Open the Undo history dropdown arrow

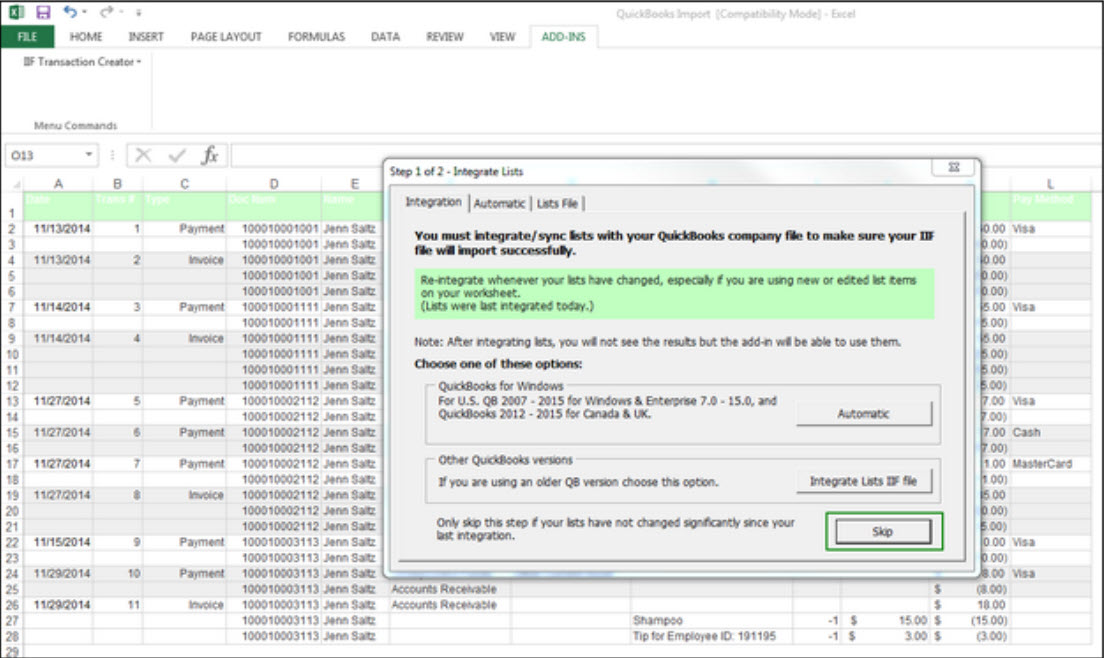84,12
